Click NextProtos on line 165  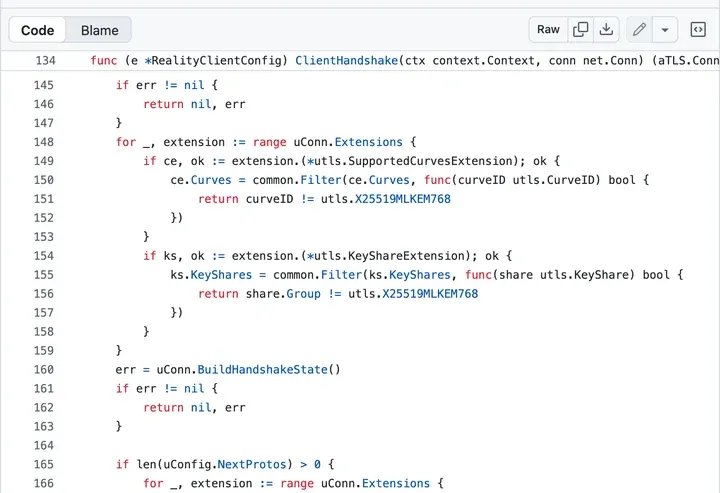(252, 464)
